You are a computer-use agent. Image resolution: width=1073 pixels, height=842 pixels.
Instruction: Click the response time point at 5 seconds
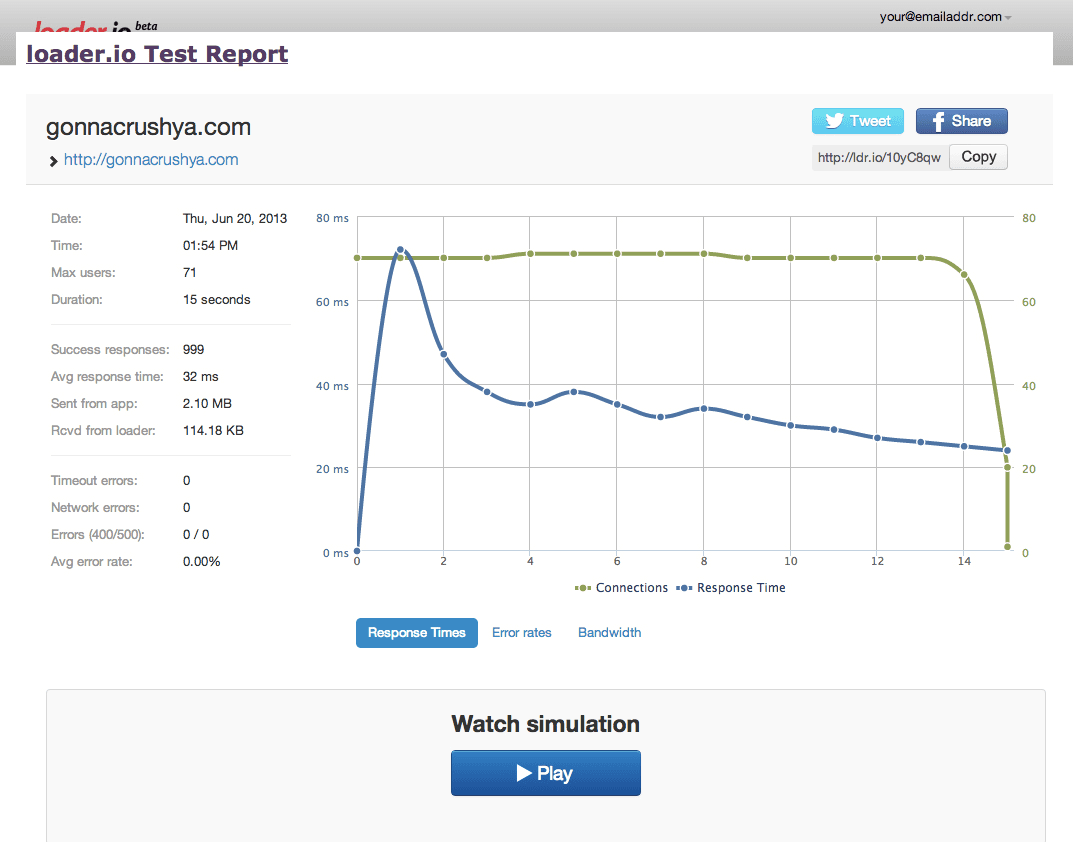pyautogui.click(x=574, y=392)
